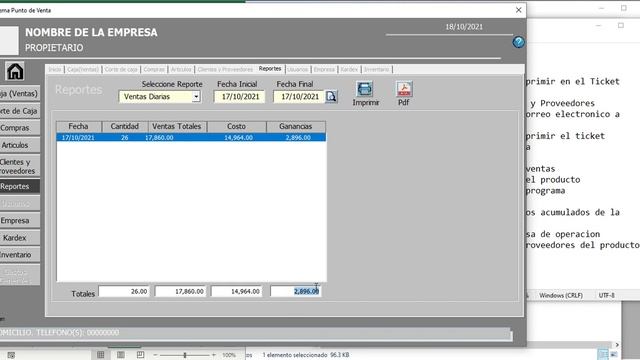Image resolution: width=640 pixels, height=360 pixels.
Task: Click the Ganancias column header
Action: coord(296,127)
